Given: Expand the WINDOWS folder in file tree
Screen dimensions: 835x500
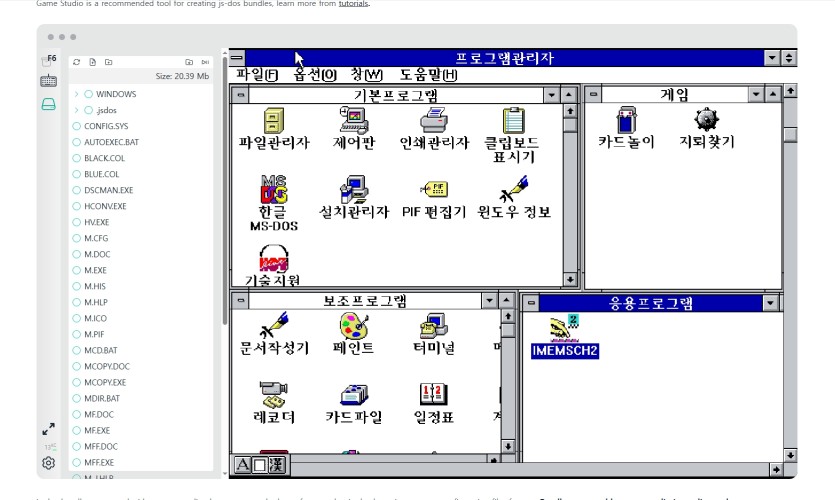Looking at the screenshot, I should (x=76, y=94).
